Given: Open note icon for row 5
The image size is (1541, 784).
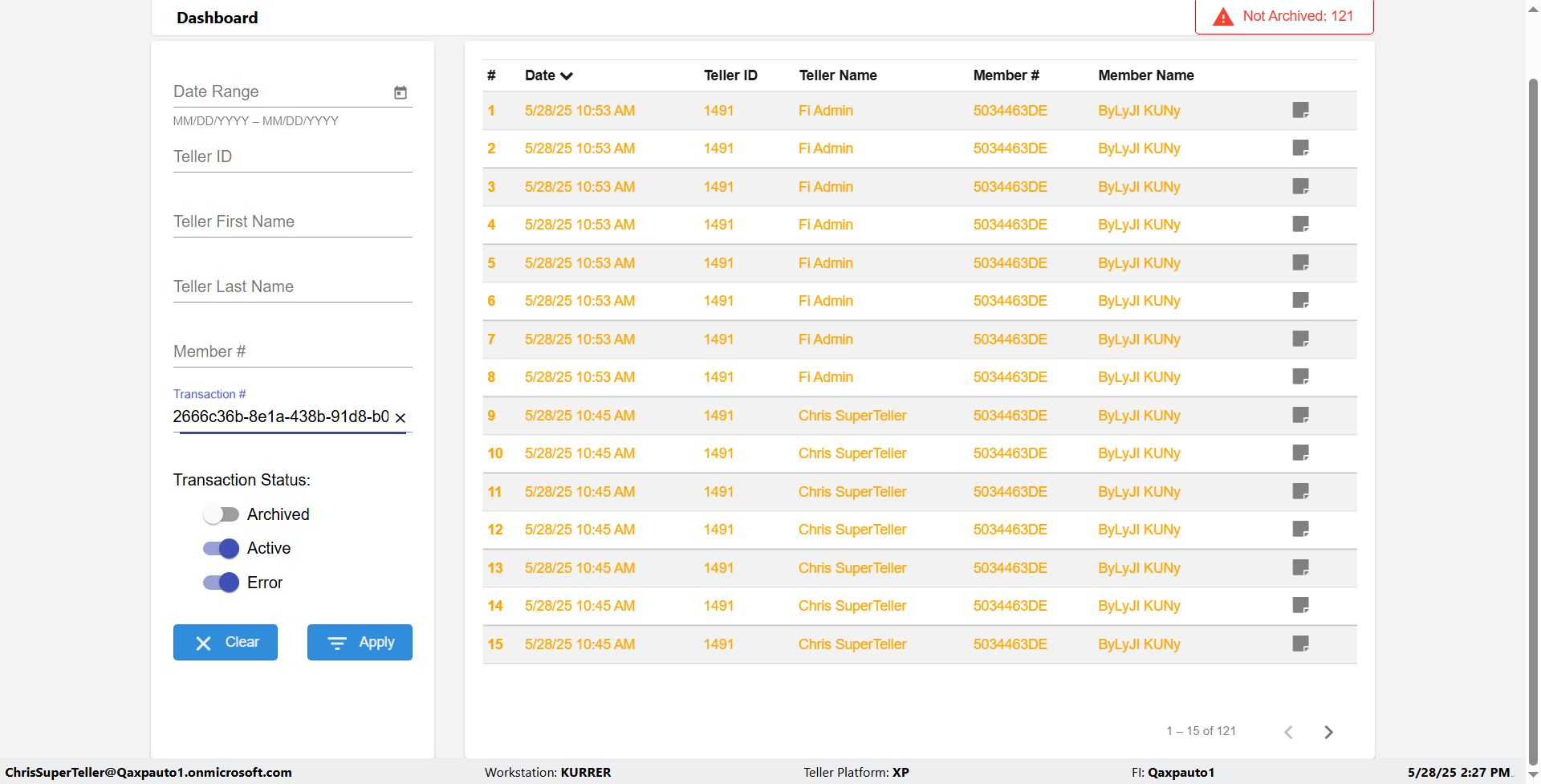Looking at the screenshot, I should [1300, 262].
